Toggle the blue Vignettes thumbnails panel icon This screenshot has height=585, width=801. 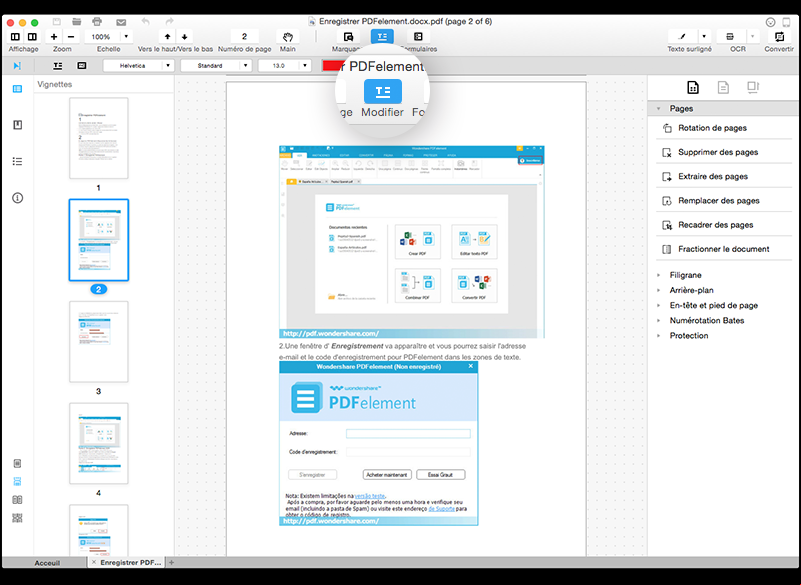[17, 89]
